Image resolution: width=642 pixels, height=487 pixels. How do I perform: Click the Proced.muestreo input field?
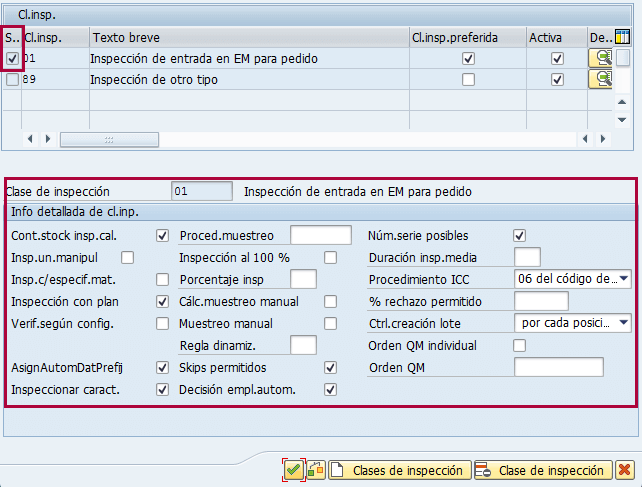point(321,235)
